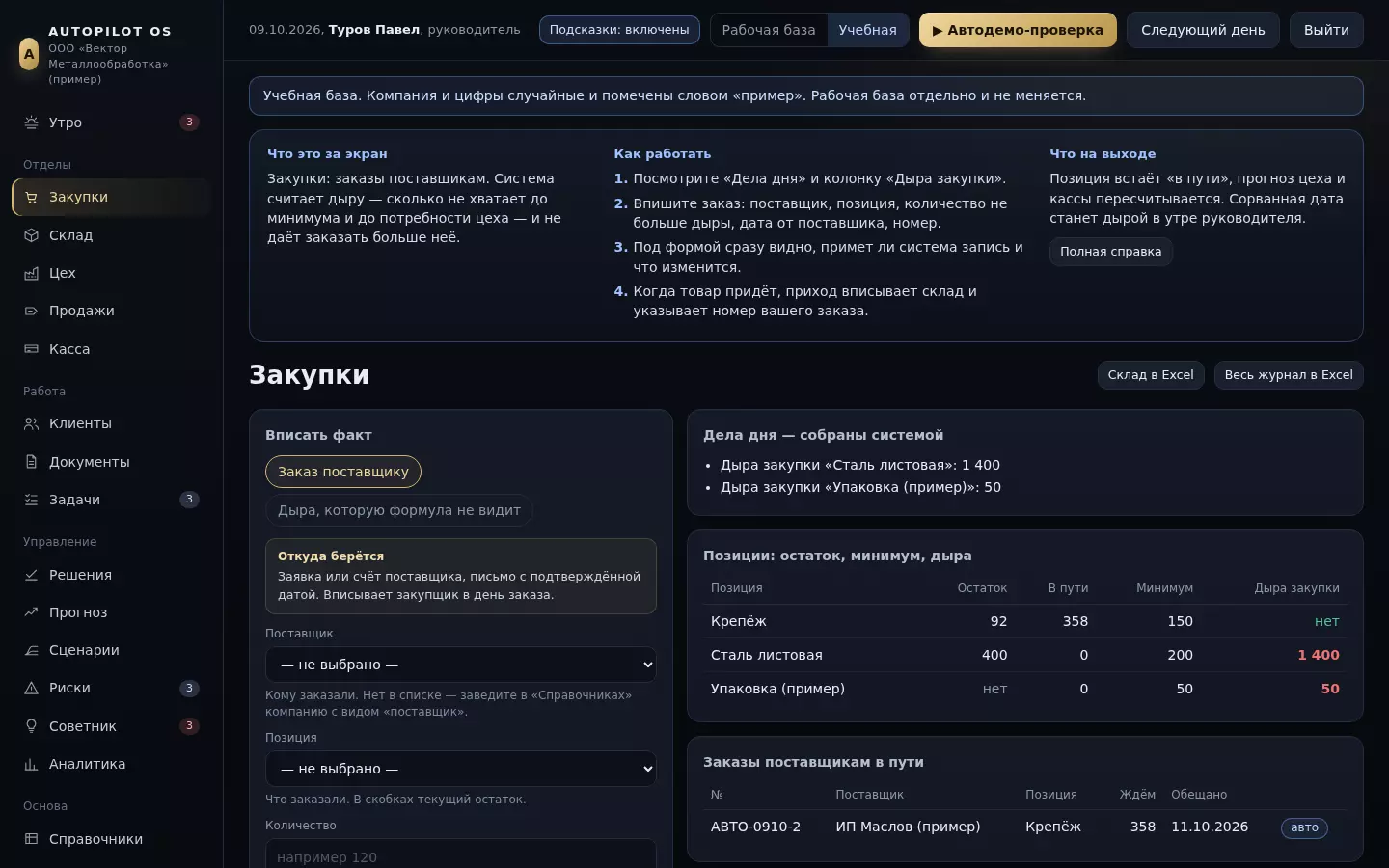Open Касса via its card icon
Viewport: 1389px width, 868px height.
(31, 349)
